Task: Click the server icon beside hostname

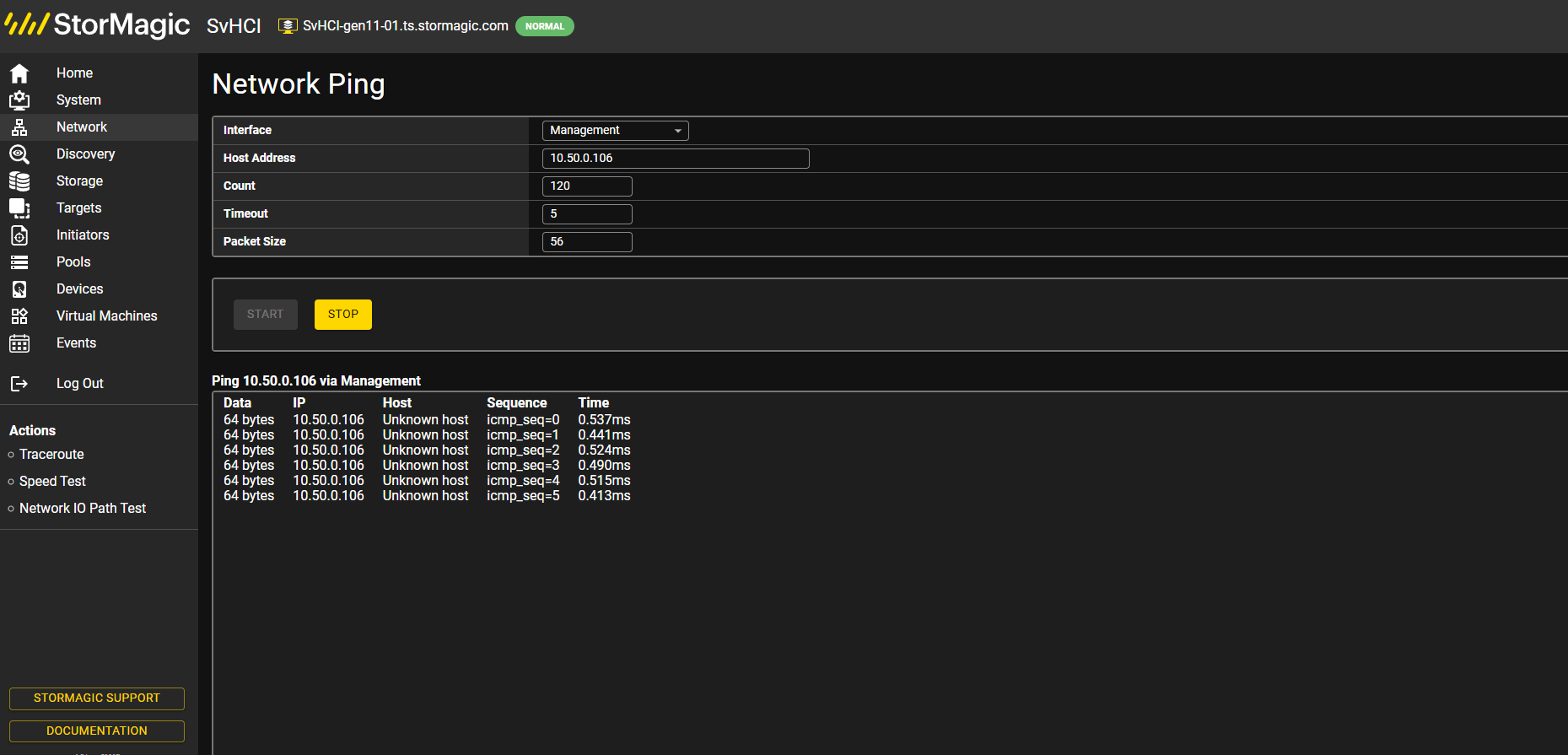Action: (x=288, y=26)
